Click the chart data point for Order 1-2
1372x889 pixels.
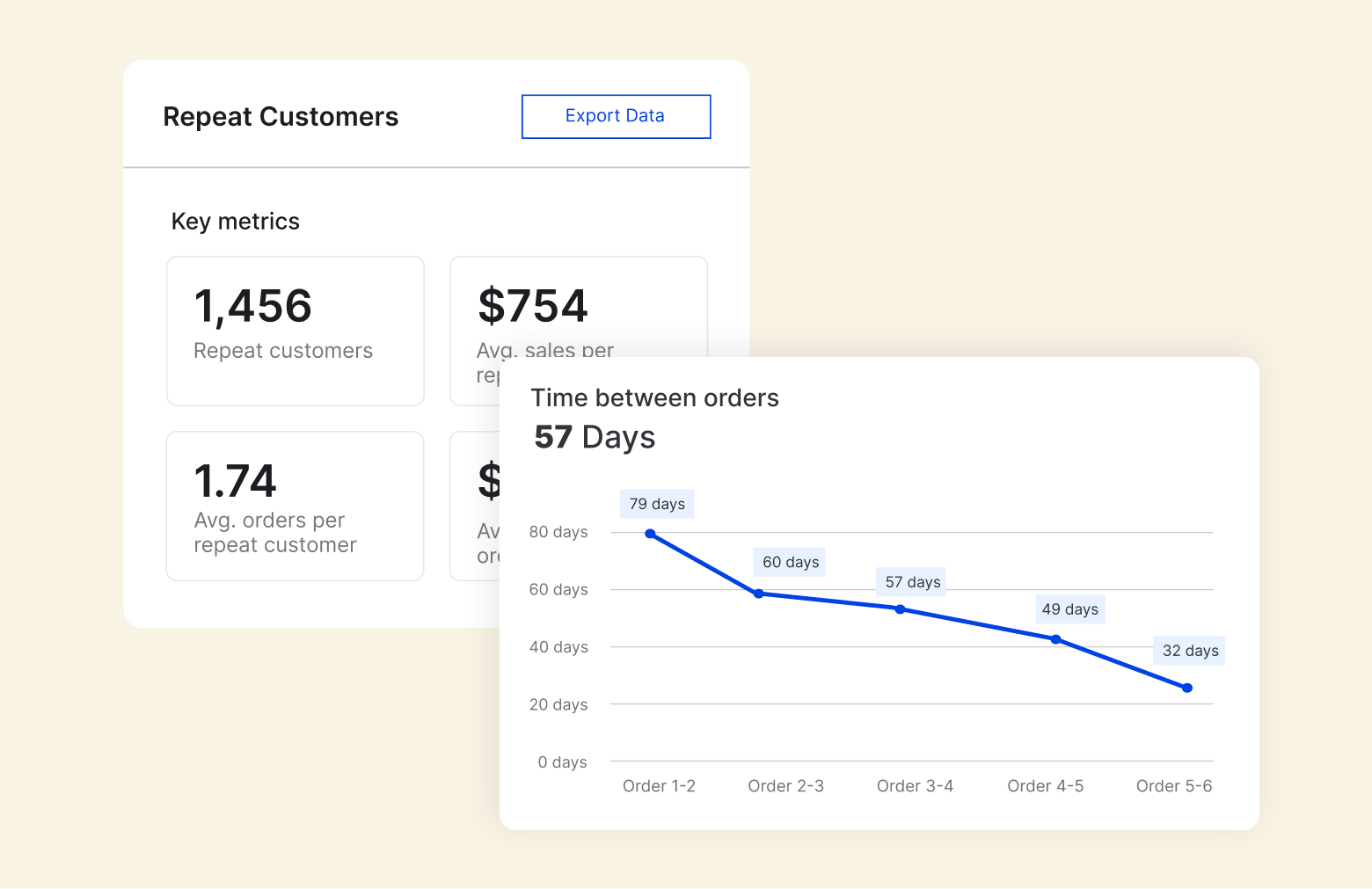(650, 534)
